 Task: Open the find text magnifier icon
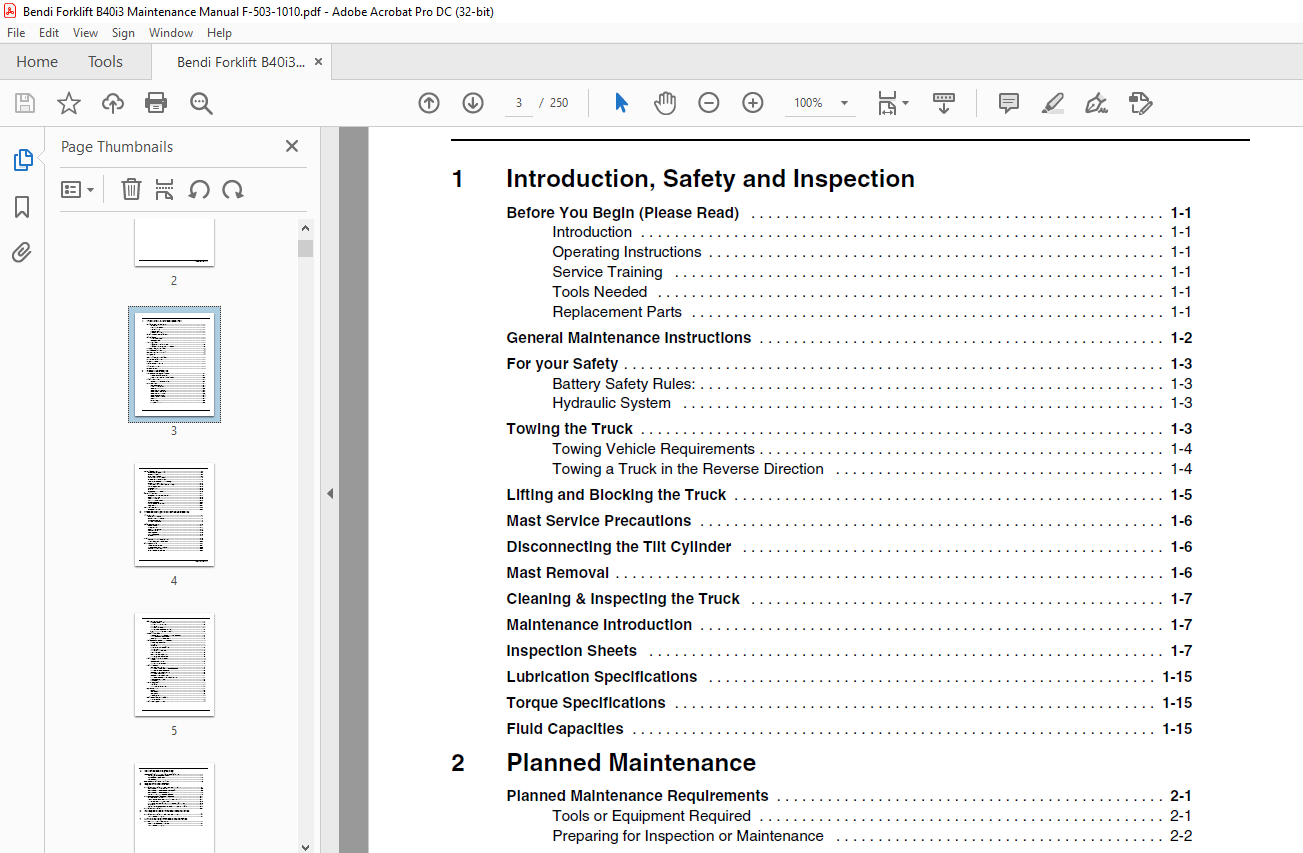201,103
